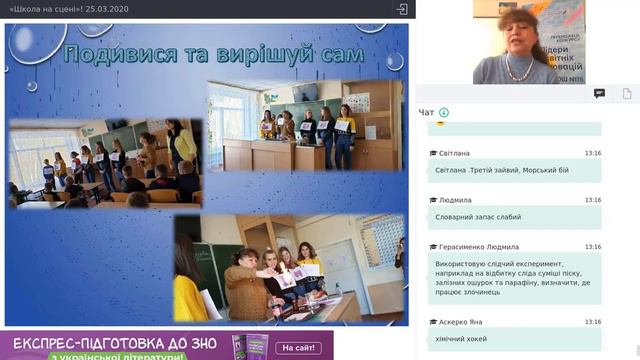The width and height of the screenshot is (640, 360).
Task: Select the message starting 'Використовую слідчий експеримент'
Action: (x=514, y=278)
